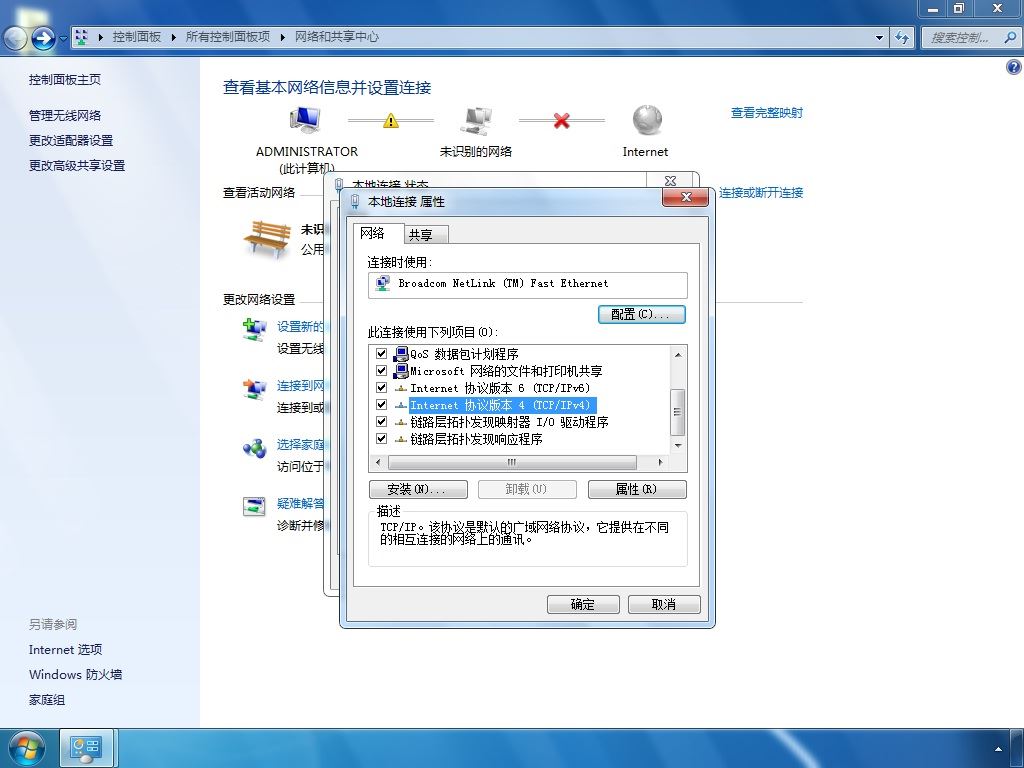Expand the arrow before 控制面板 breadcrumb
This screenshot has height=768, width=1024.
(x=100, y=37)
